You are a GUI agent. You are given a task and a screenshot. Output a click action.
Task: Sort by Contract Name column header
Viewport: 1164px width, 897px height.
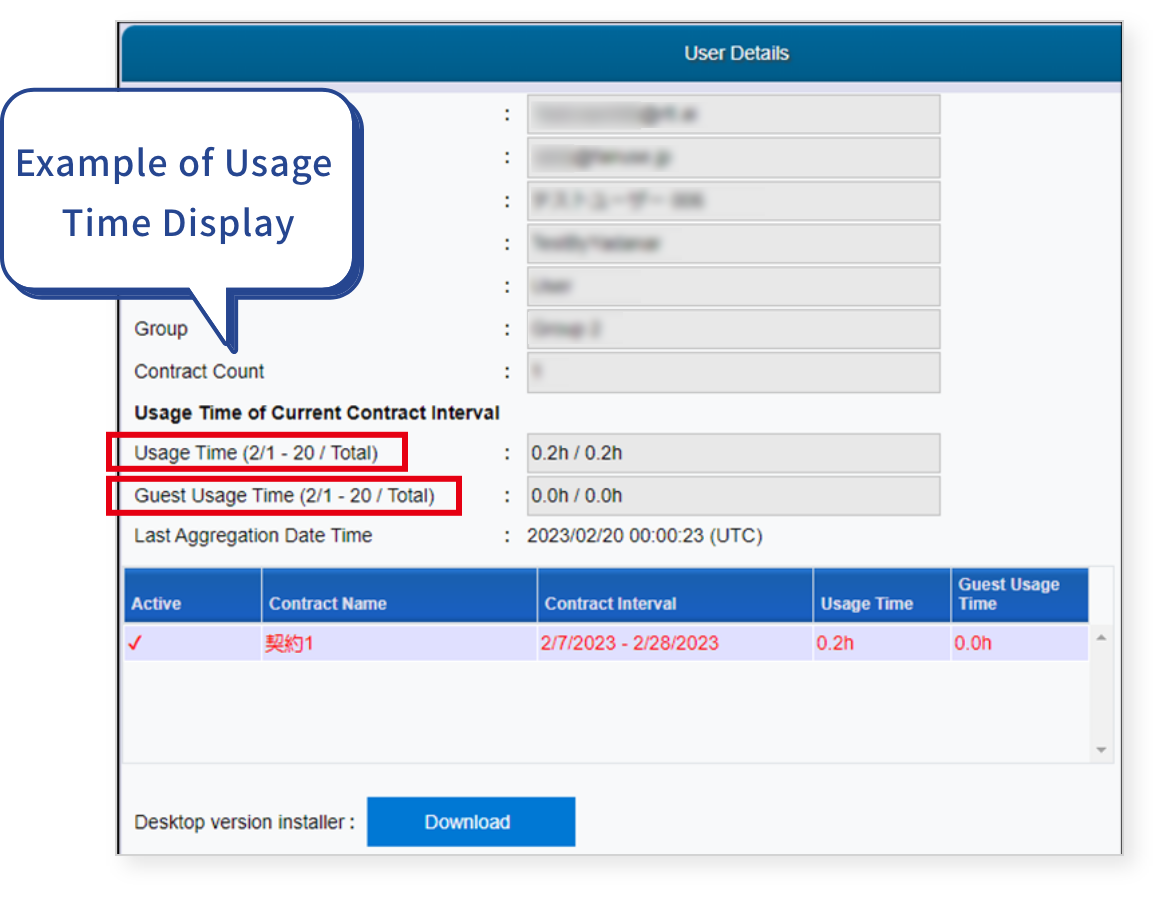pyautogui.click(x=399, y=596)
